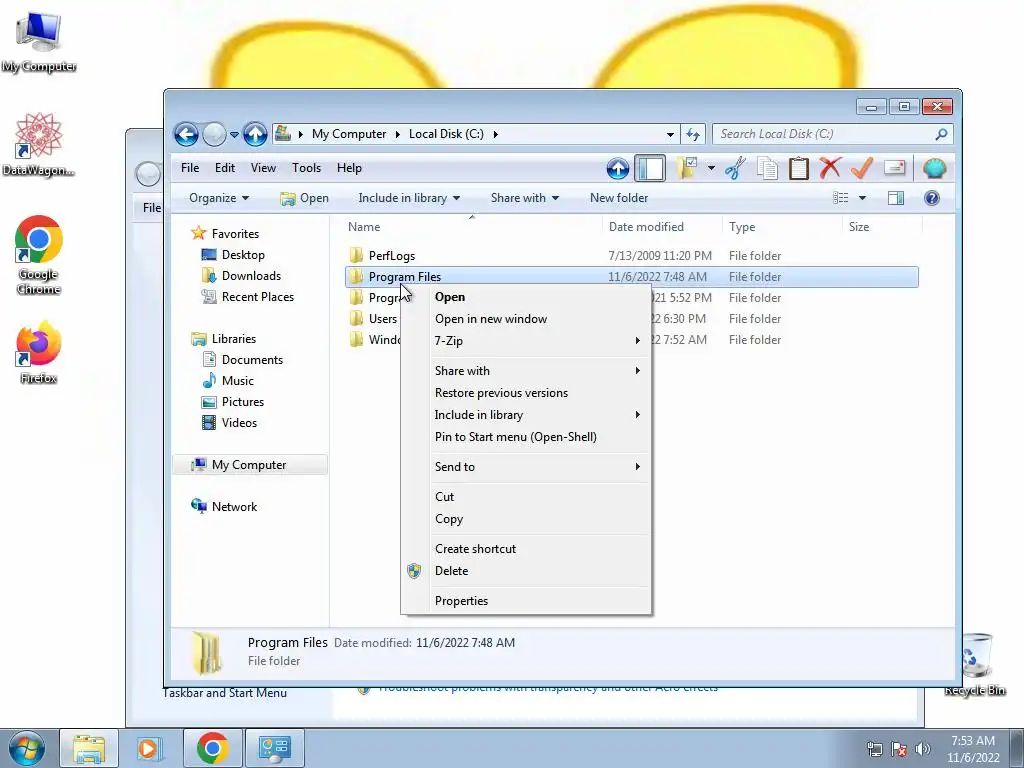Click the blue Help question mark icon
The height and width of the screenshot is (768, 1024).
point(932,198)
